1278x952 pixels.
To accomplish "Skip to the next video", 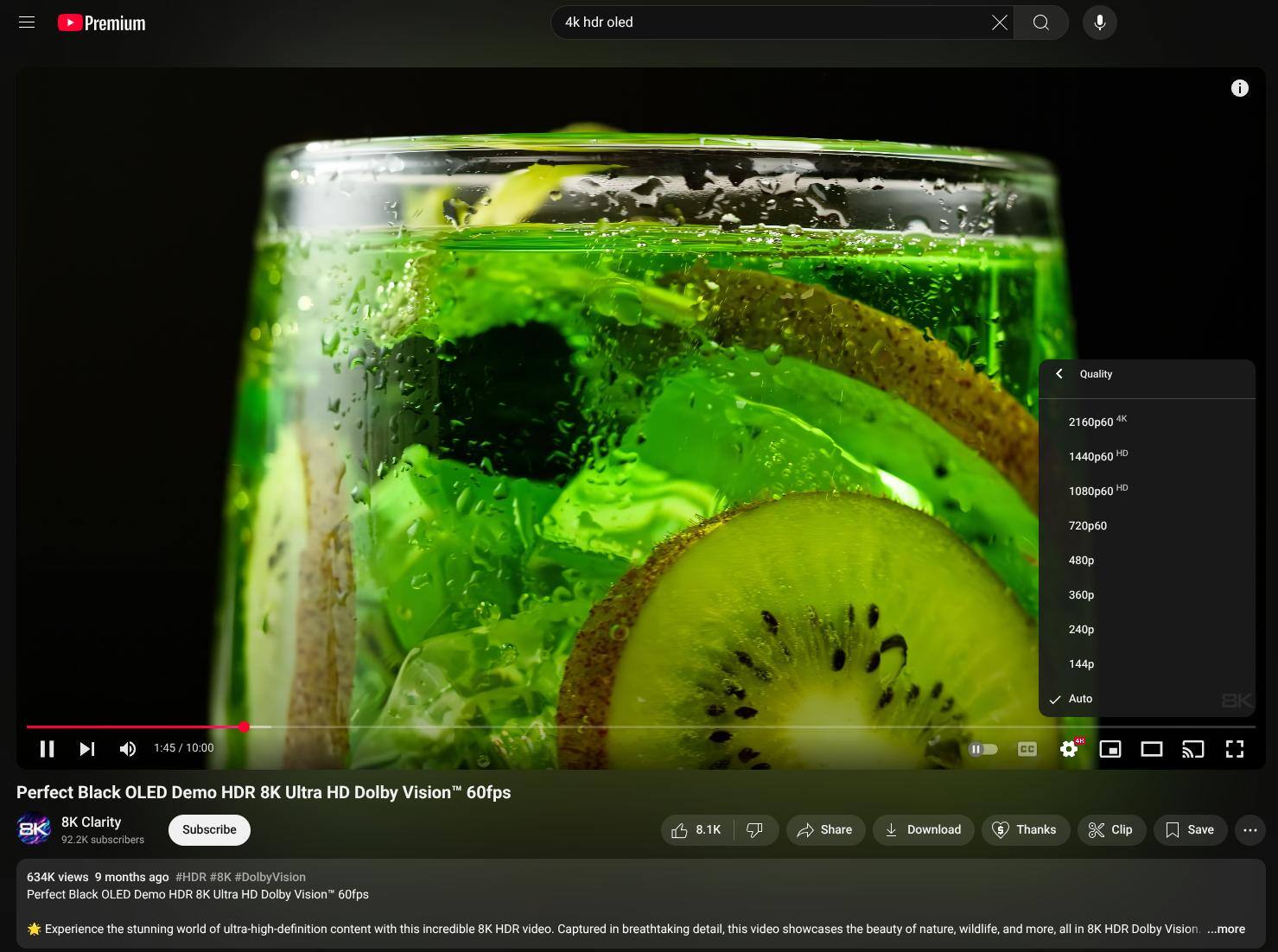I will (x=87, y=749).
